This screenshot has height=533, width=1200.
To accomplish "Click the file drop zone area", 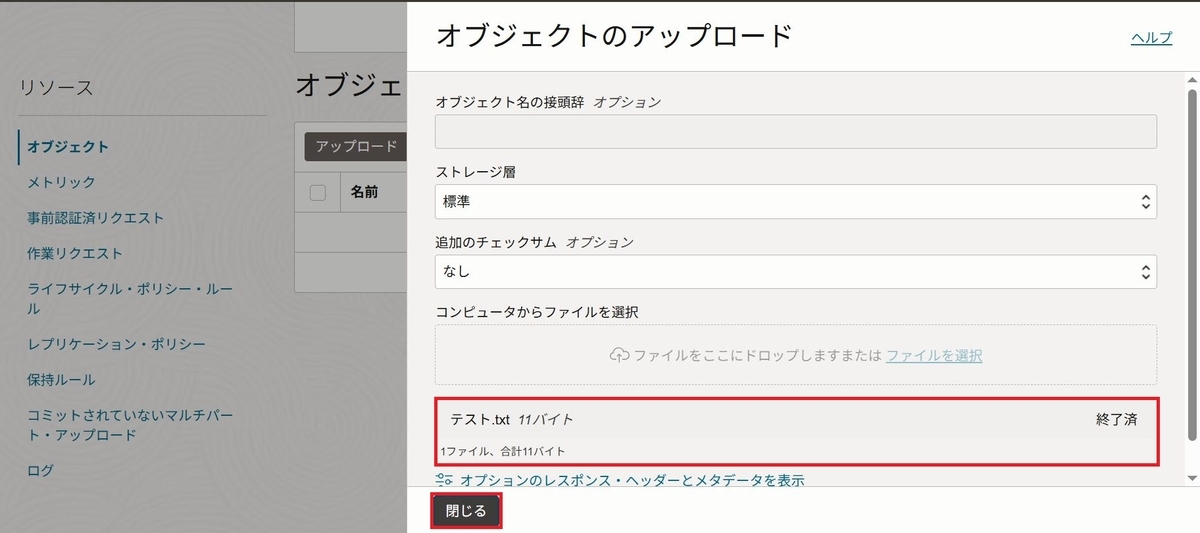I will tap(796, 355).
